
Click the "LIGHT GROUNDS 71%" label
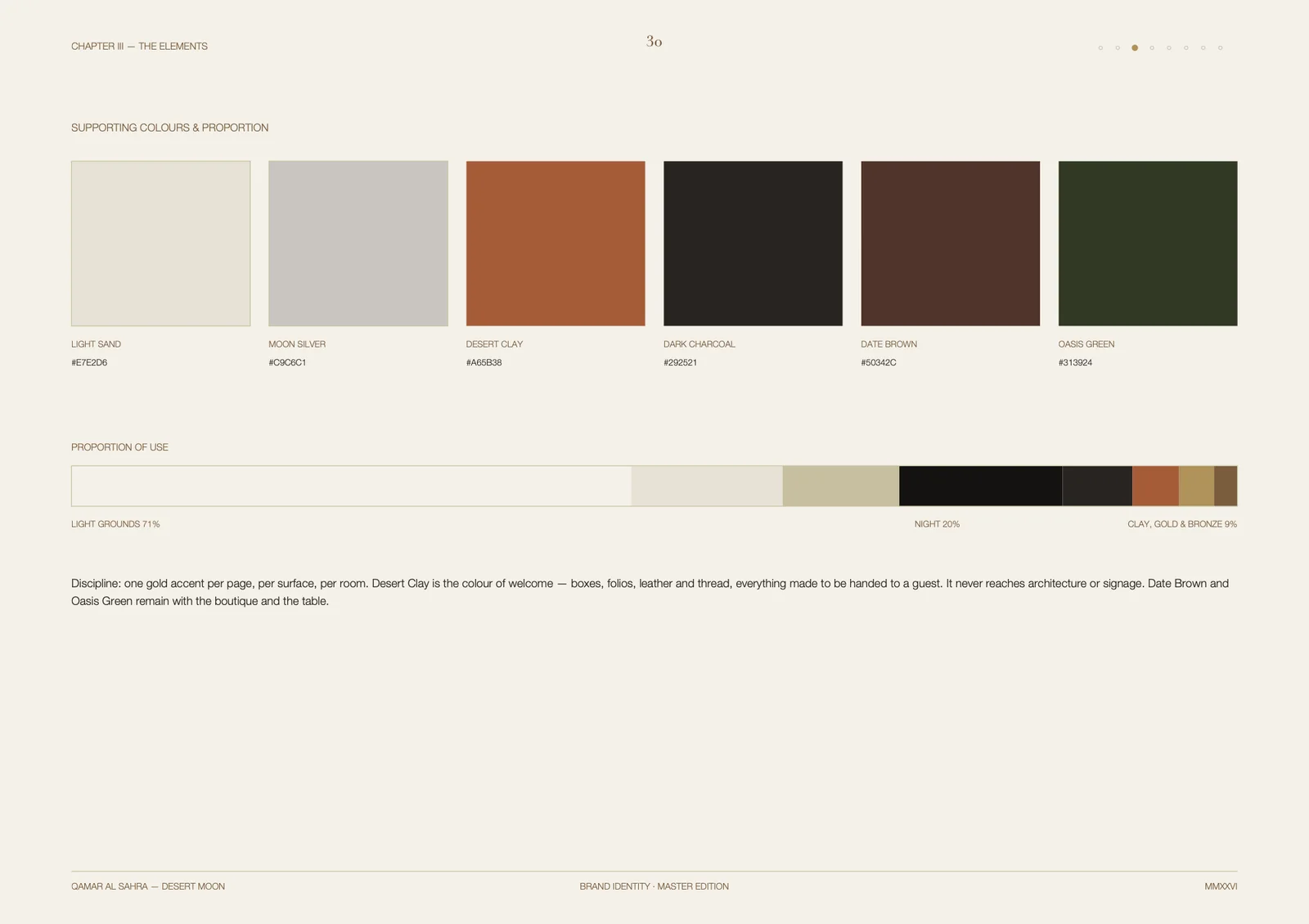tap(115, 524)
